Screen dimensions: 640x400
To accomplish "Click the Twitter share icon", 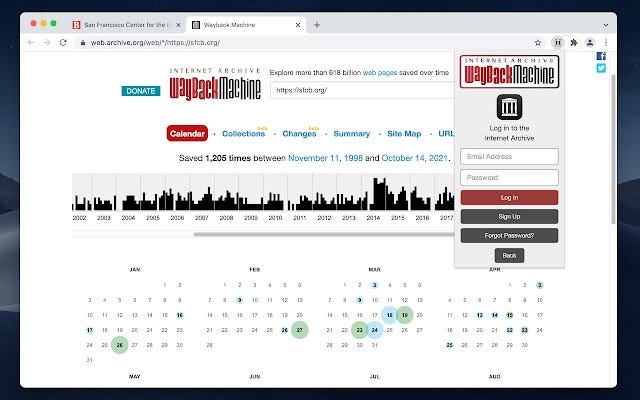I will coord(601,69).
